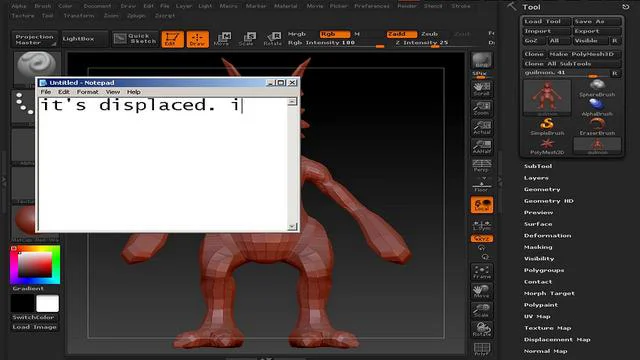Viewport: 640px width, 360px height.
Task: Click the BPR render icon
Action: [x=482, y=60]
